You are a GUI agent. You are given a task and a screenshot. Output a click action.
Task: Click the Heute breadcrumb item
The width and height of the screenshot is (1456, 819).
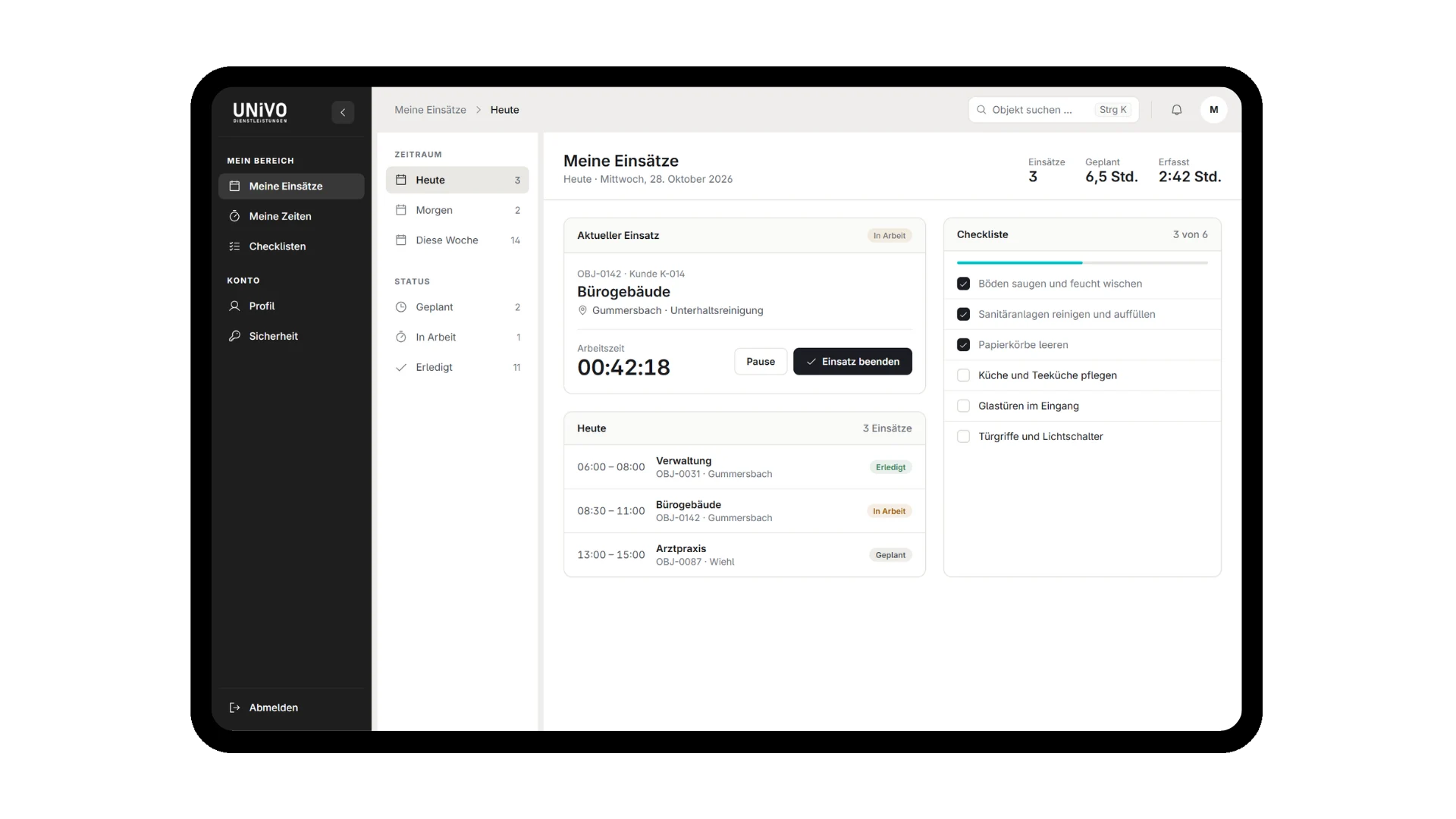[504, 110]
